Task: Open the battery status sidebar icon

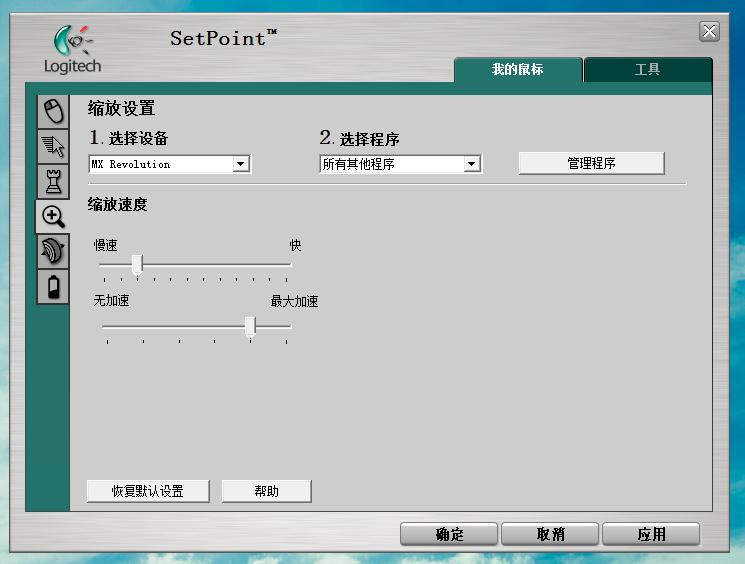Action: click(x=53, y=287)
